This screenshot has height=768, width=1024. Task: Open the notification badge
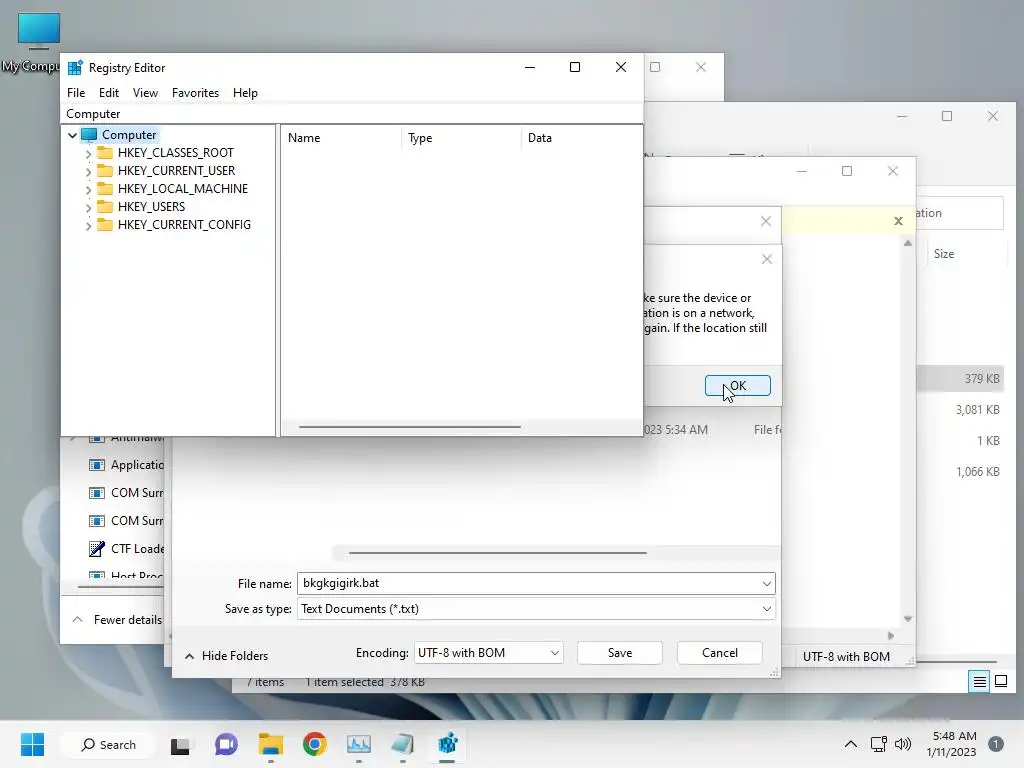coord(996,744)
